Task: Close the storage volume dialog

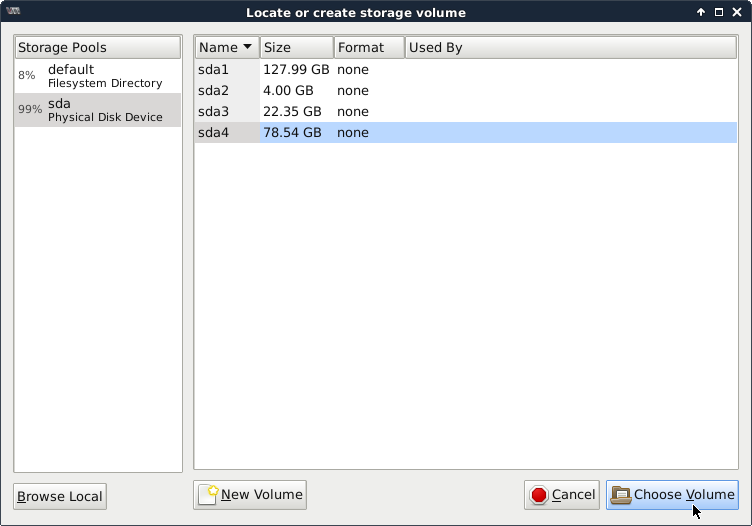Action: click(x=737, y=12)
